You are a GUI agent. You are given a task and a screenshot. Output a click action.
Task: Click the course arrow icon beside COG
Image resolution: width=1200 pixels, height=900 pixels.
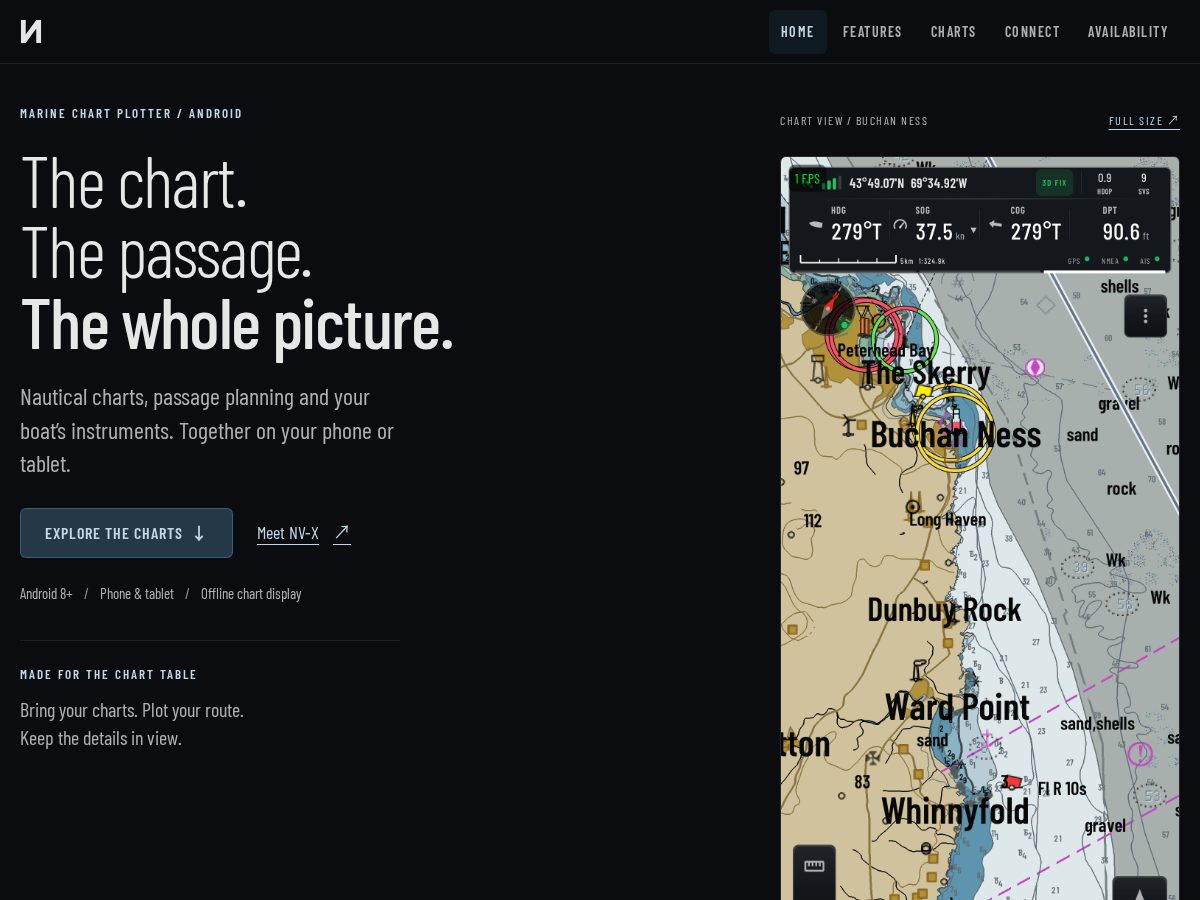pyautogui.click(x=995, y=225)
